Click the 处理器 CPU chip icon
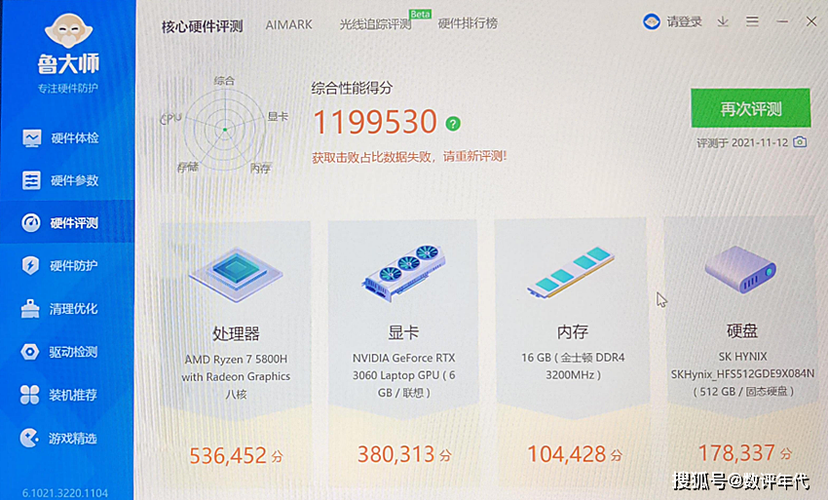Image resolution: width=828 pixels, height=500 pixels. 236,274
